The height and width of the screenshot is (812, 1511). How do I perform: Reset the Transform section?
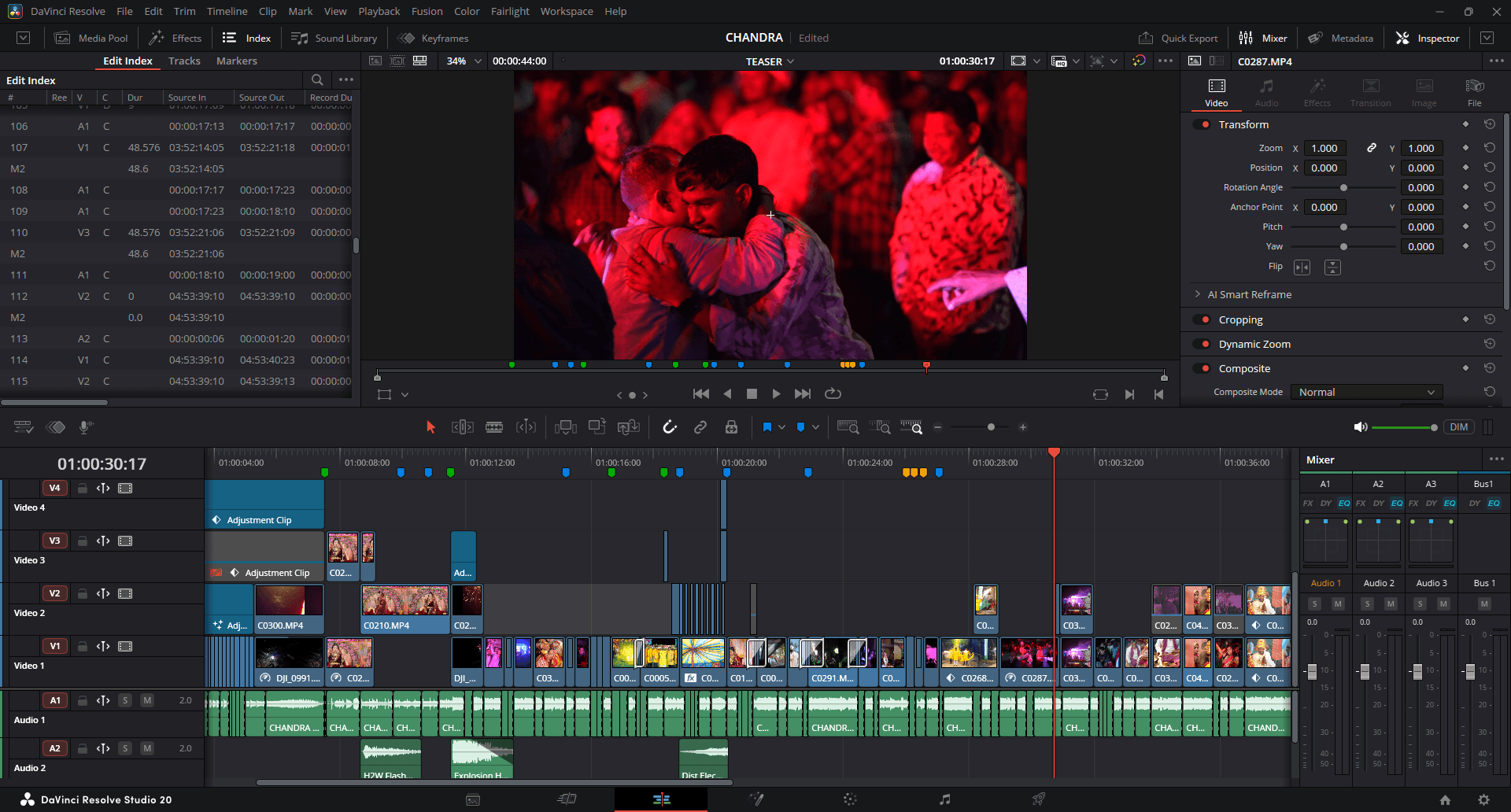[x=1490, y=124]
